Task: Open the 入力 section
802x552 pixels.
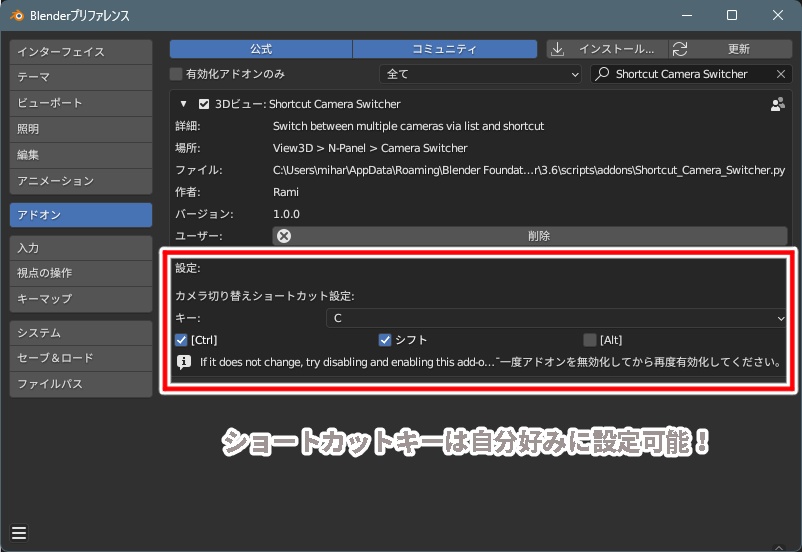Action: coord(81,248)
